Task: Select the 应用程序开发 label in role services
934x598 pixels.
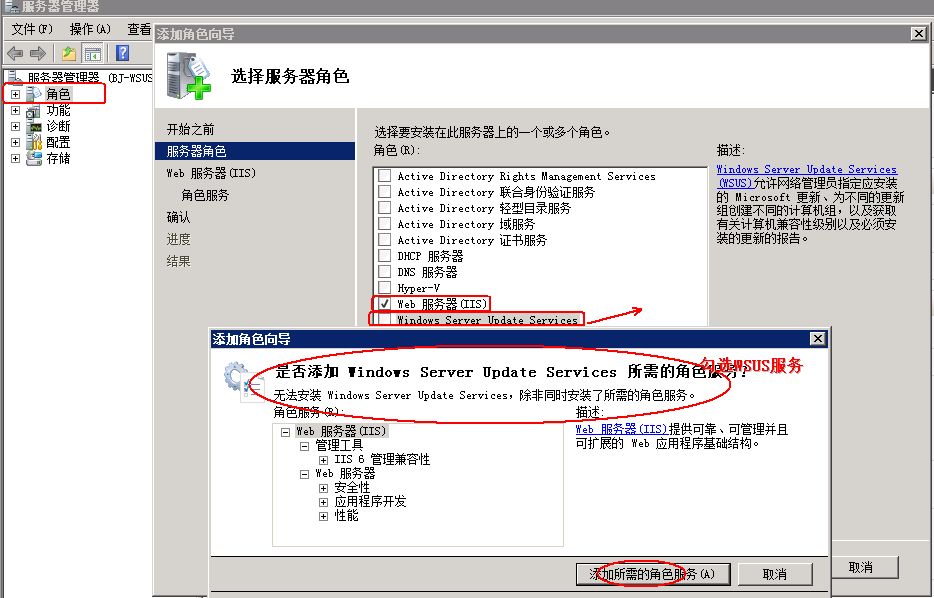Action: [370, 502]
